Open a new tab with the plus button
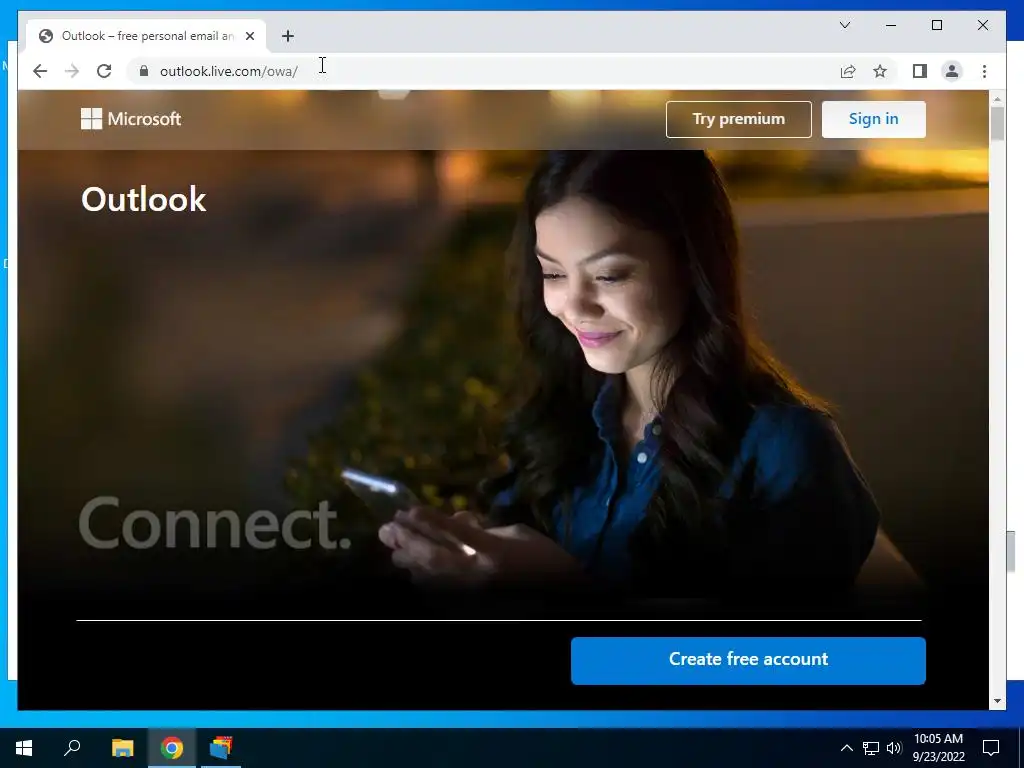This screenshot has height=768, width=1024. click(x=288, y=36)
